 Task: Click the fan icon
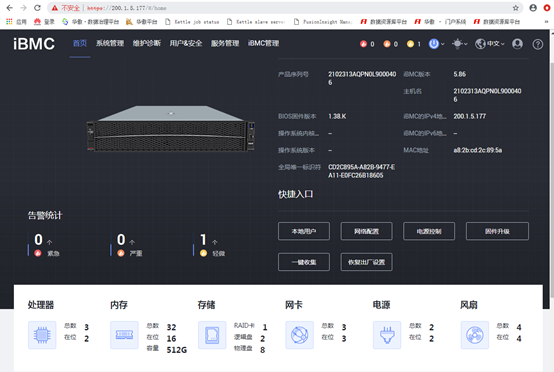tap(475, 335)
